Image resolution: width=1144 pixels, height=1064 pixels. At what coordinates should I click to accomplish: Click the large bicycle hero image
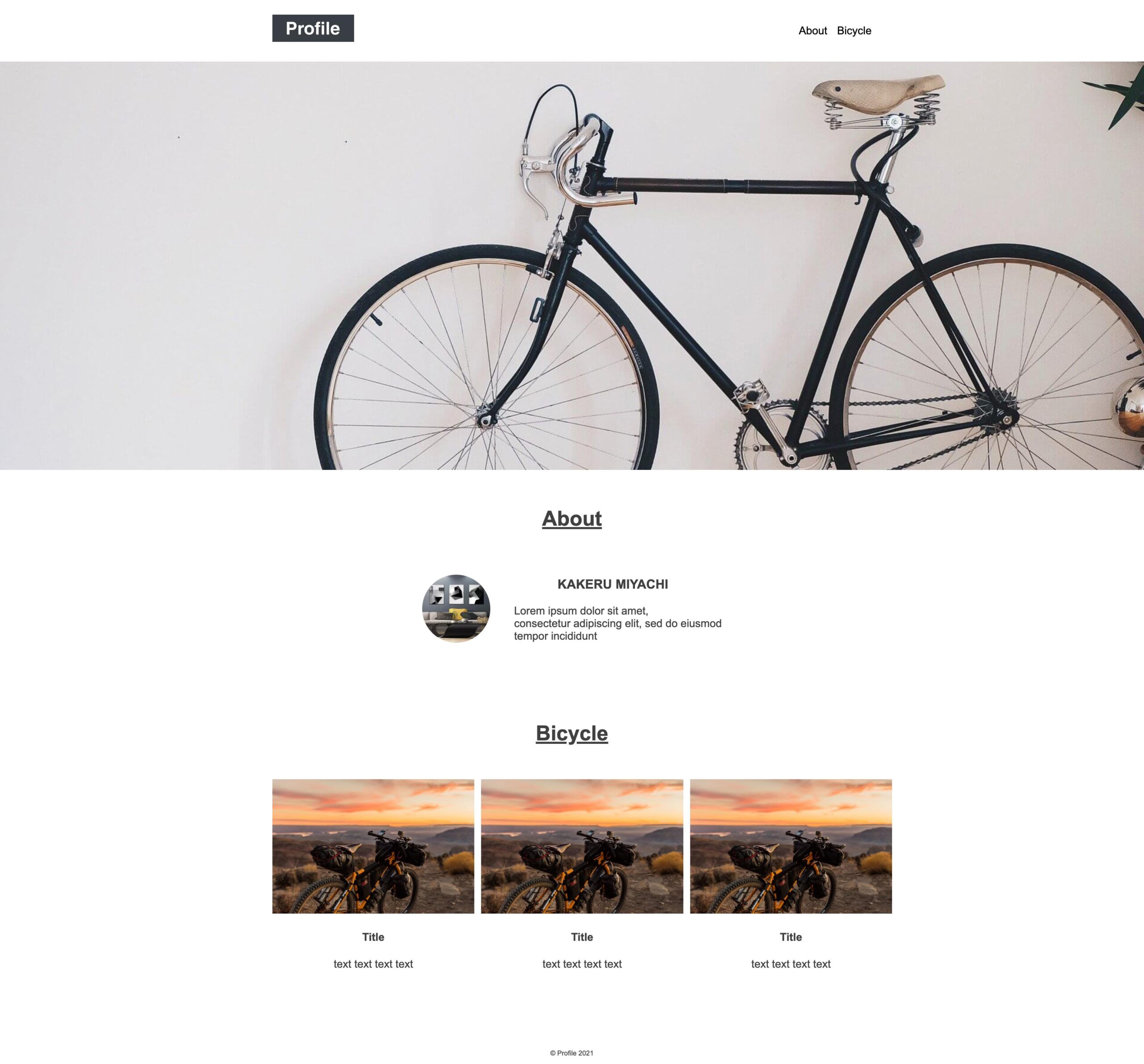point(572,266)
